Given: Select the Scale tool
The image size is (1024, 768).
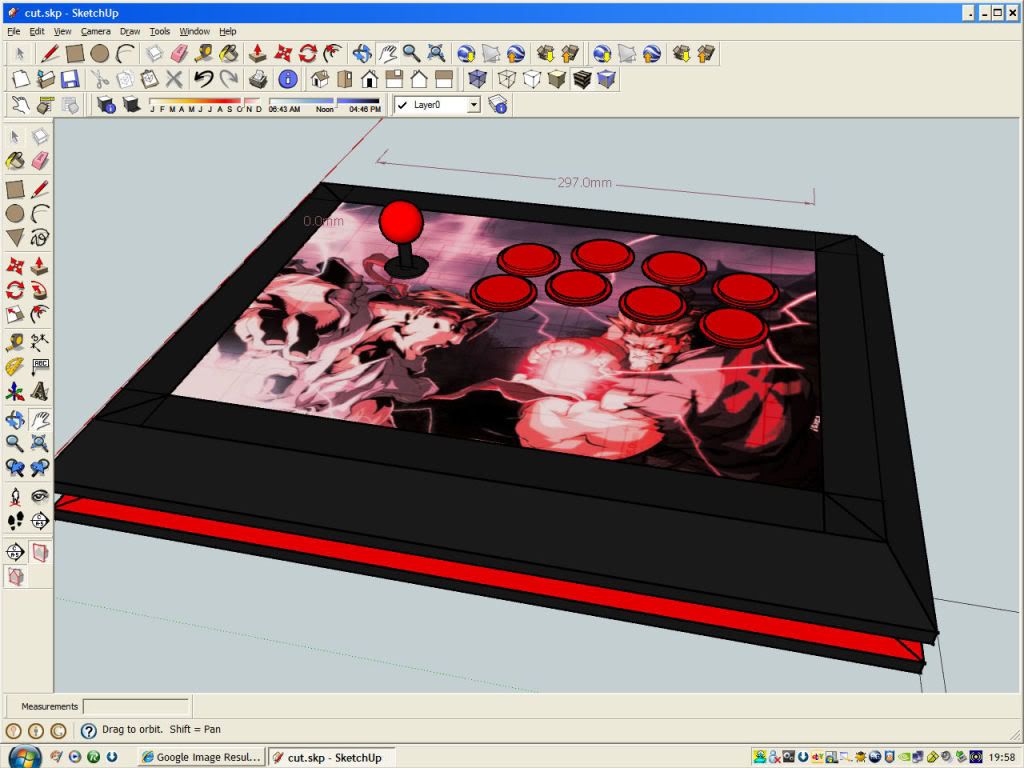Looking at the screenshot, I should click(x=15, y=315).
